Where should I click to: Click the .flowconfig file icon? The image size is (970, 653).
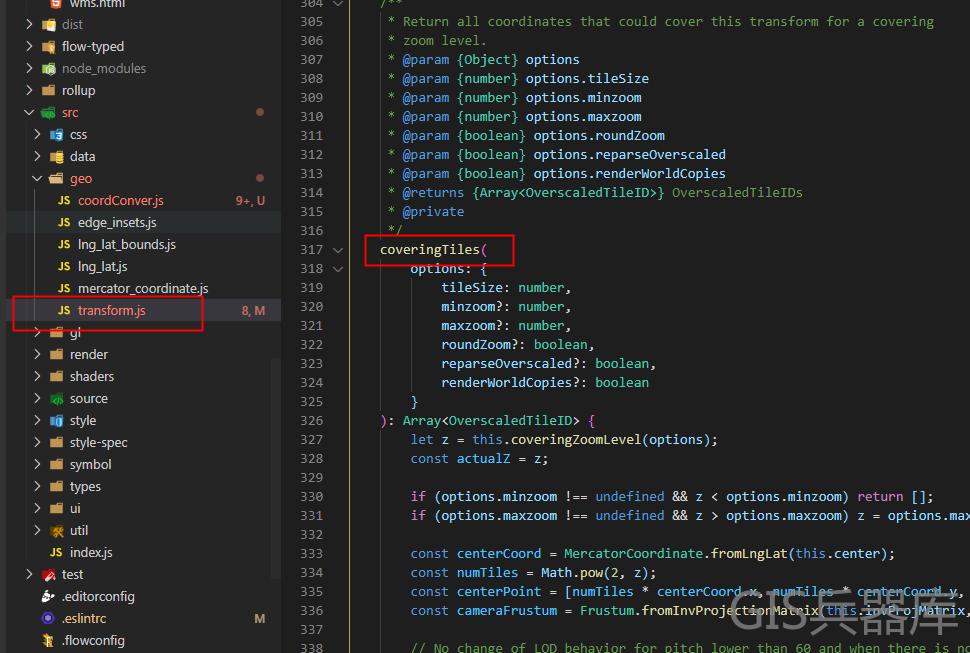pyautogui.click(x=48, y=640)
